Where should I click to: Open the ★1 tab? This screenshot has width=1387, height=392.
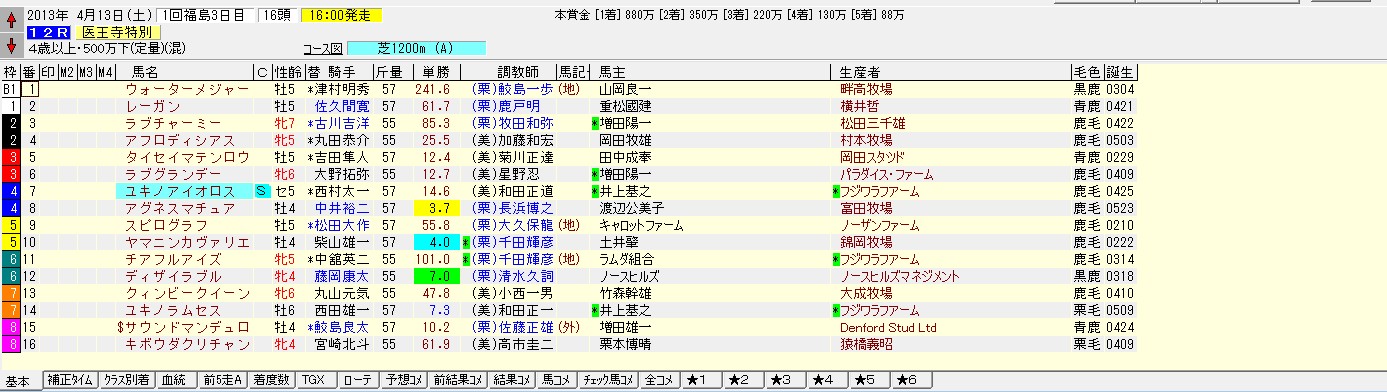coord(701,381)
